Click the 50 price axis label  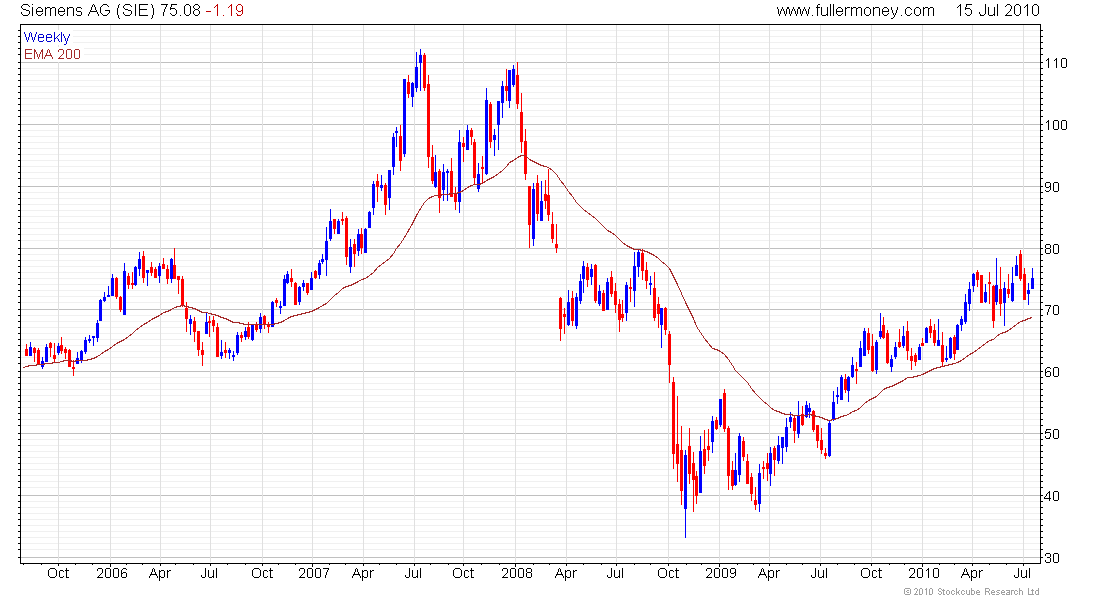click(1052, 434)
